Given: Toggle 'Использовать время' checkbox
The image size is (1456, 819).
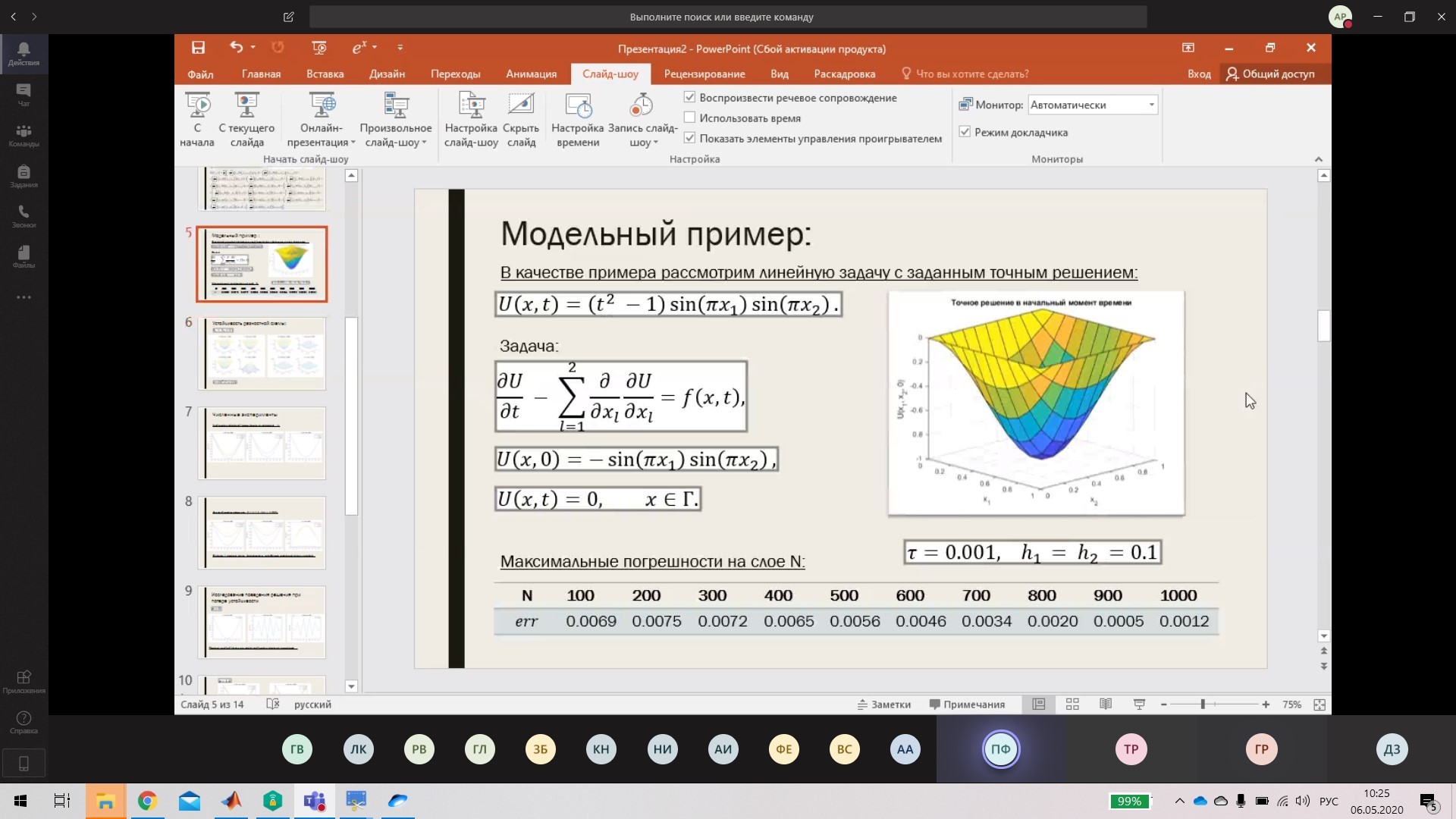Looking at the screenshot, I should point(689,118).
